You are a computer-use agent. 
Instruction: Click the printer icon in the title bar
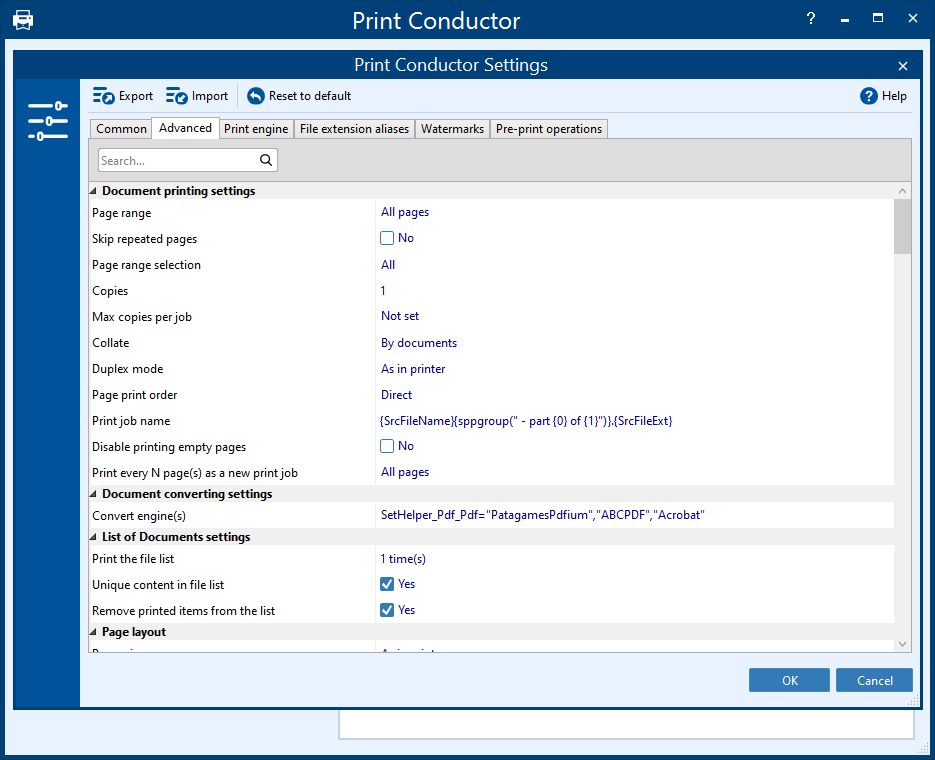click(x=23, y=19)
